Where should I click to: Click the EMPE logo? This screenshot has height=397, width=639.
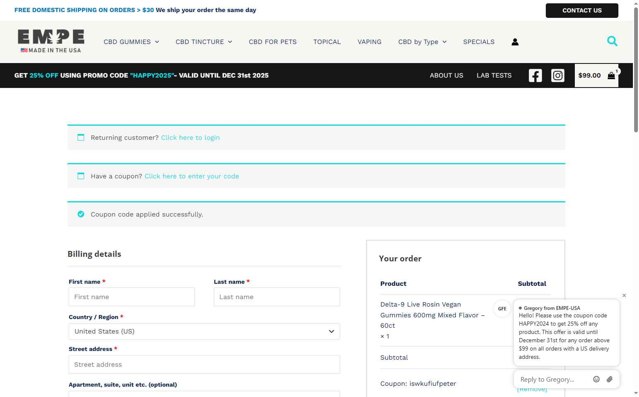[51, 41]
